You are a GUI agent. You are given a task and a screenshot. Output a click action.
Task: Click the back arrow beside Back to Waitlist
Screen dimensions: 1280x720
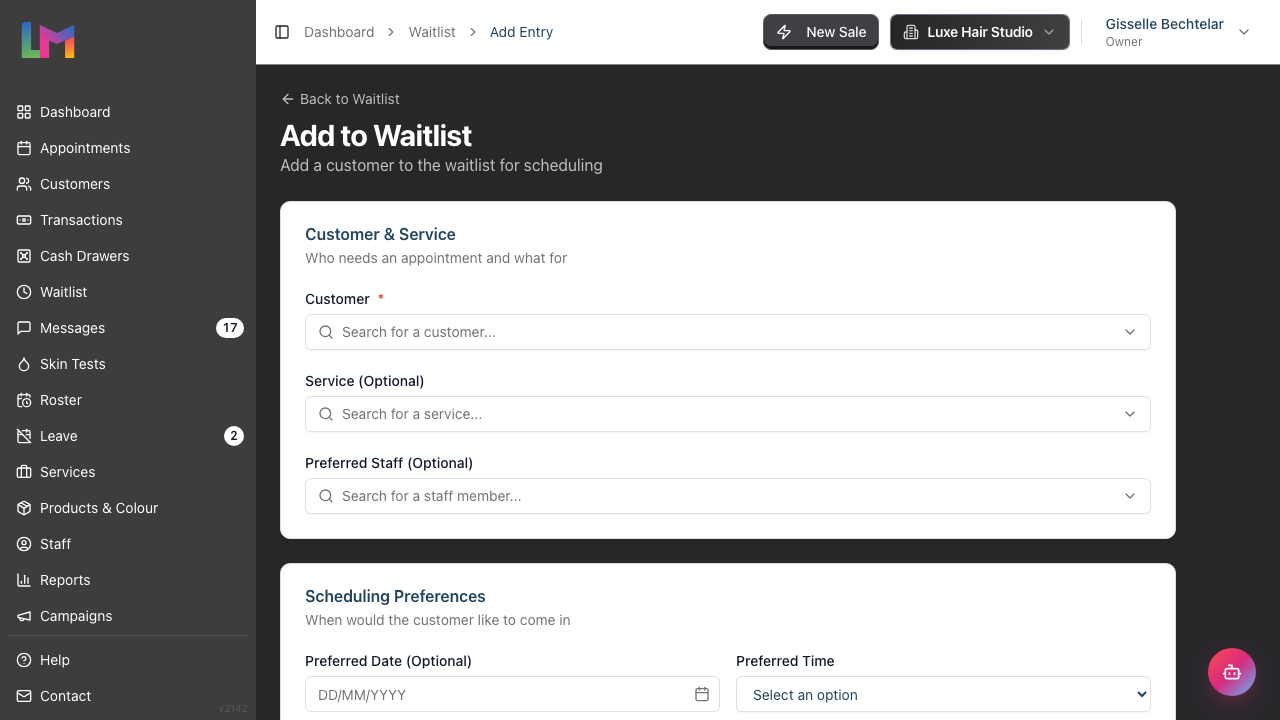point(288,99)
